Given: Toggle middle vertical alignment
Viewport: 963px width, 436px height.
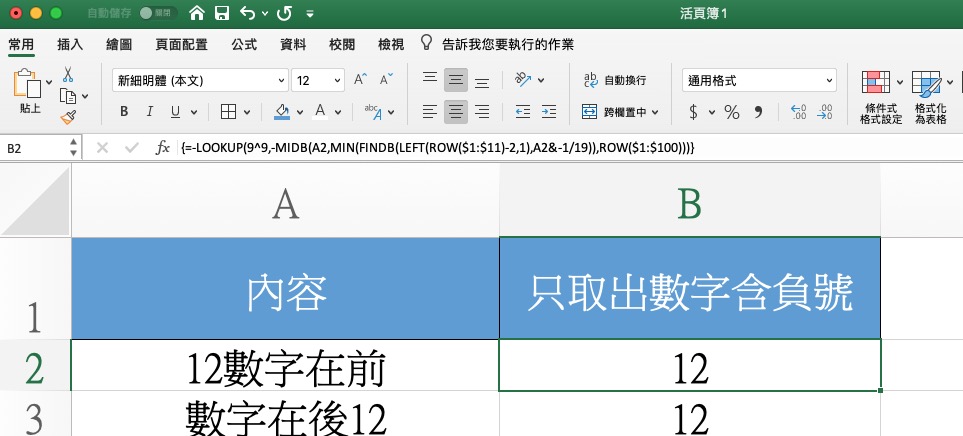Looking at the screenshot, I should (x=456, y=80).
